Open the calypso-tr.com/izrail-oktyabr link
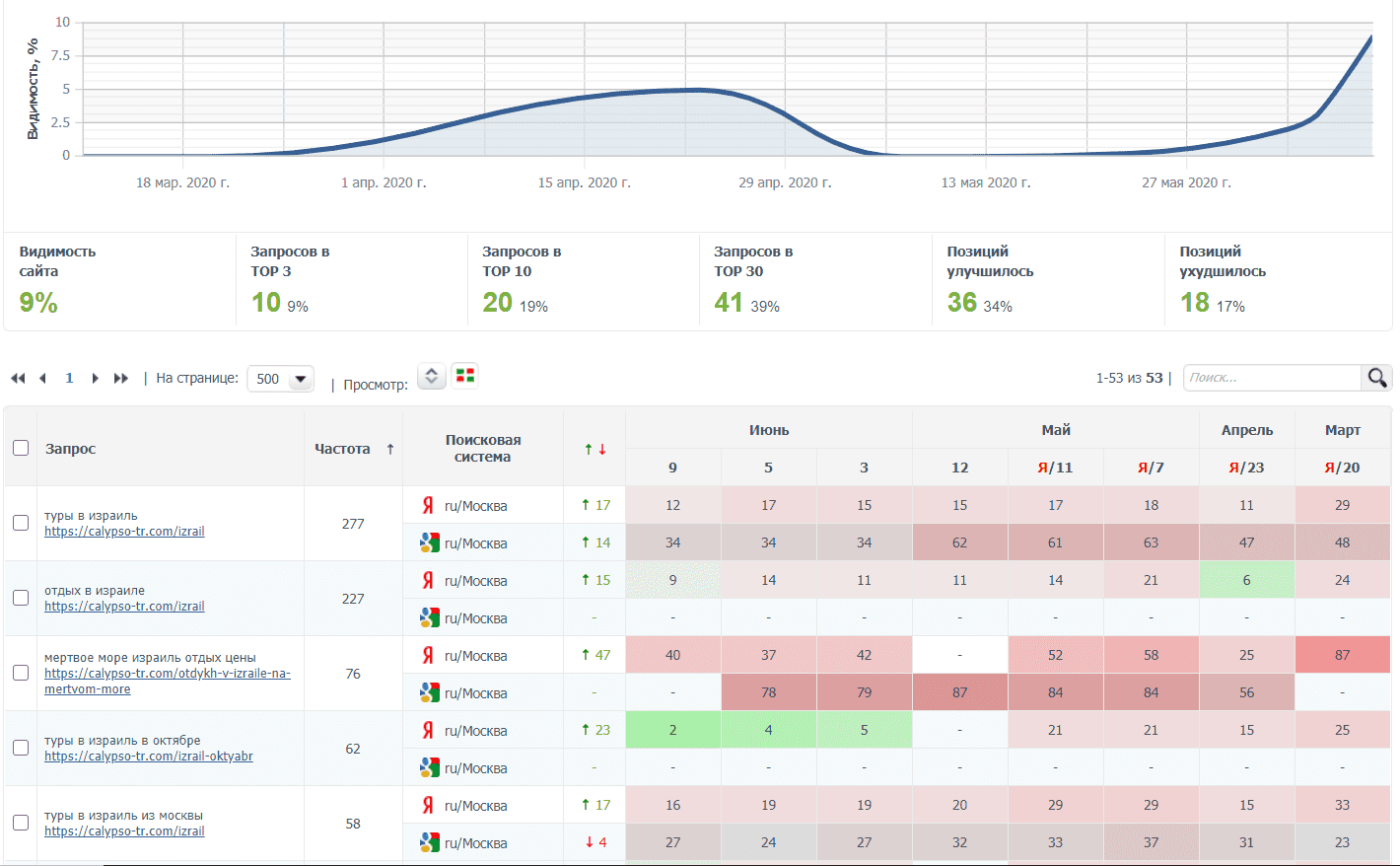This screenshot has height=866, width=1400. (148, 757)
